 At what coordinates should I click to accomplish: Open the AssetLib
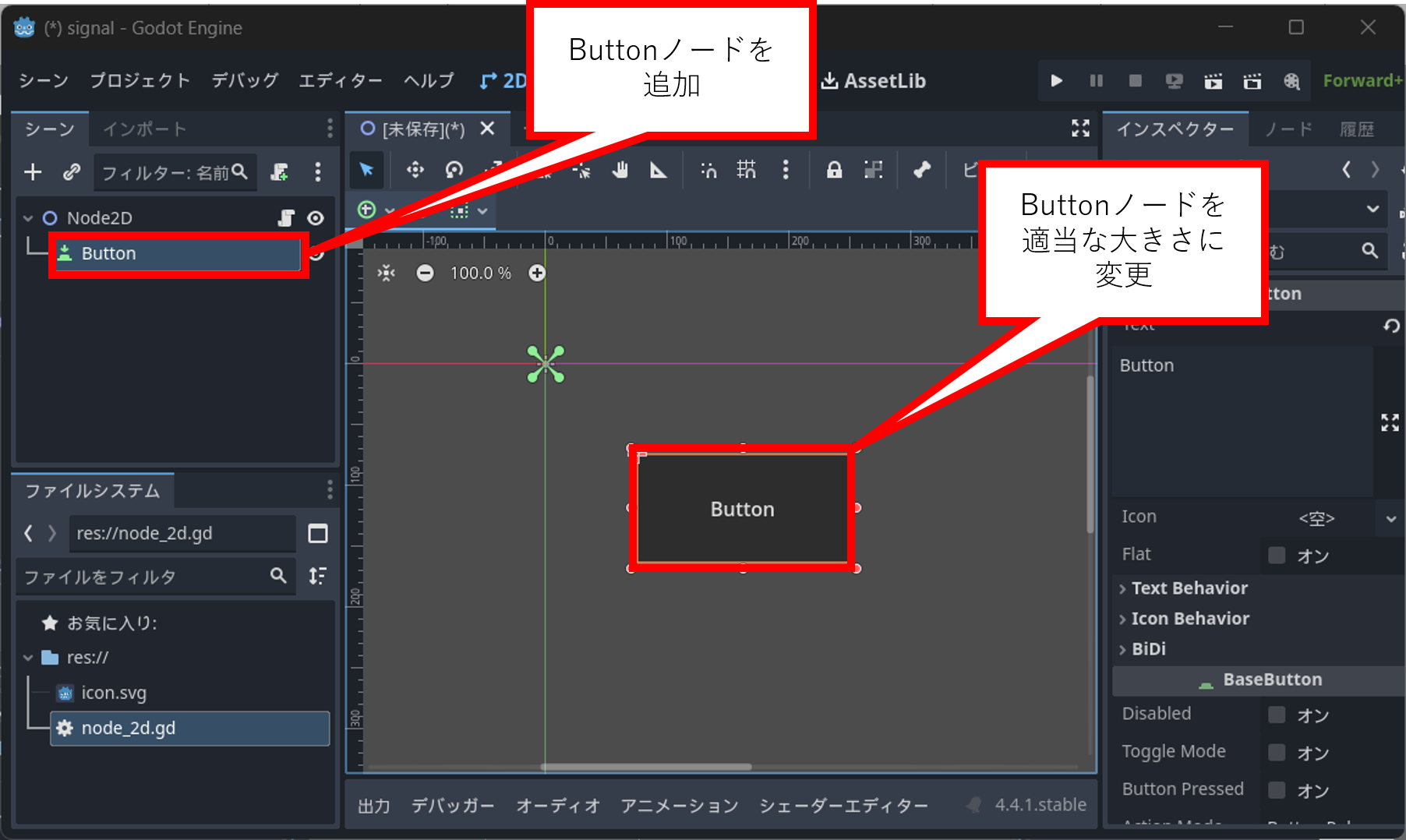(x=874, y=80)
